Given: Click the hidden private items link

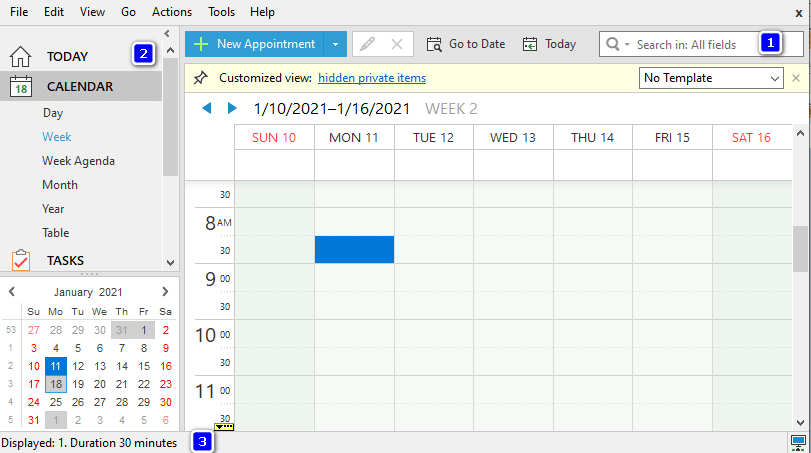Looking at the screenshot, I should pyautogui.click(x=372, y=78).
